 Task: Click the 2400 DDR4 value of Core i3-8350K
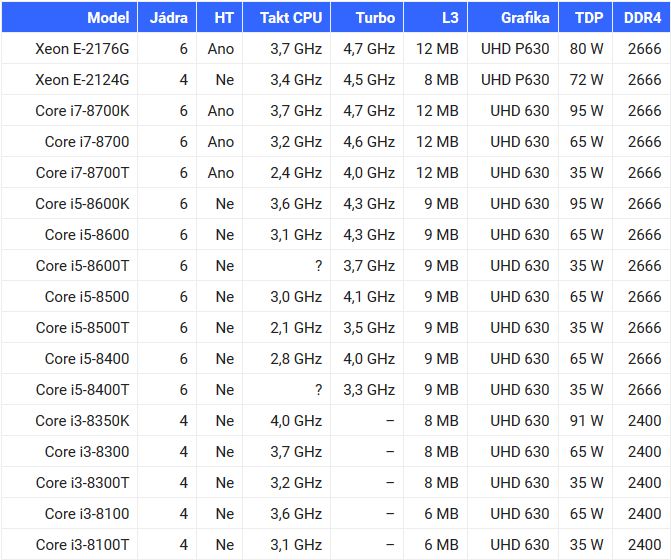point(644,421)
